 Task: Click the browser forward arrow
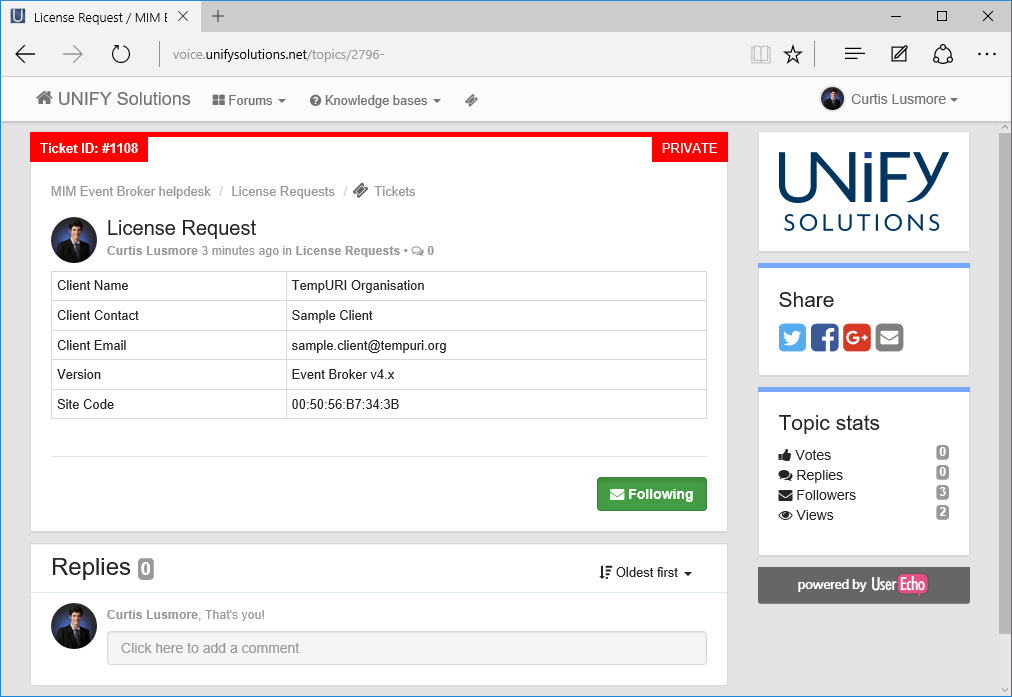click(72, 54)
